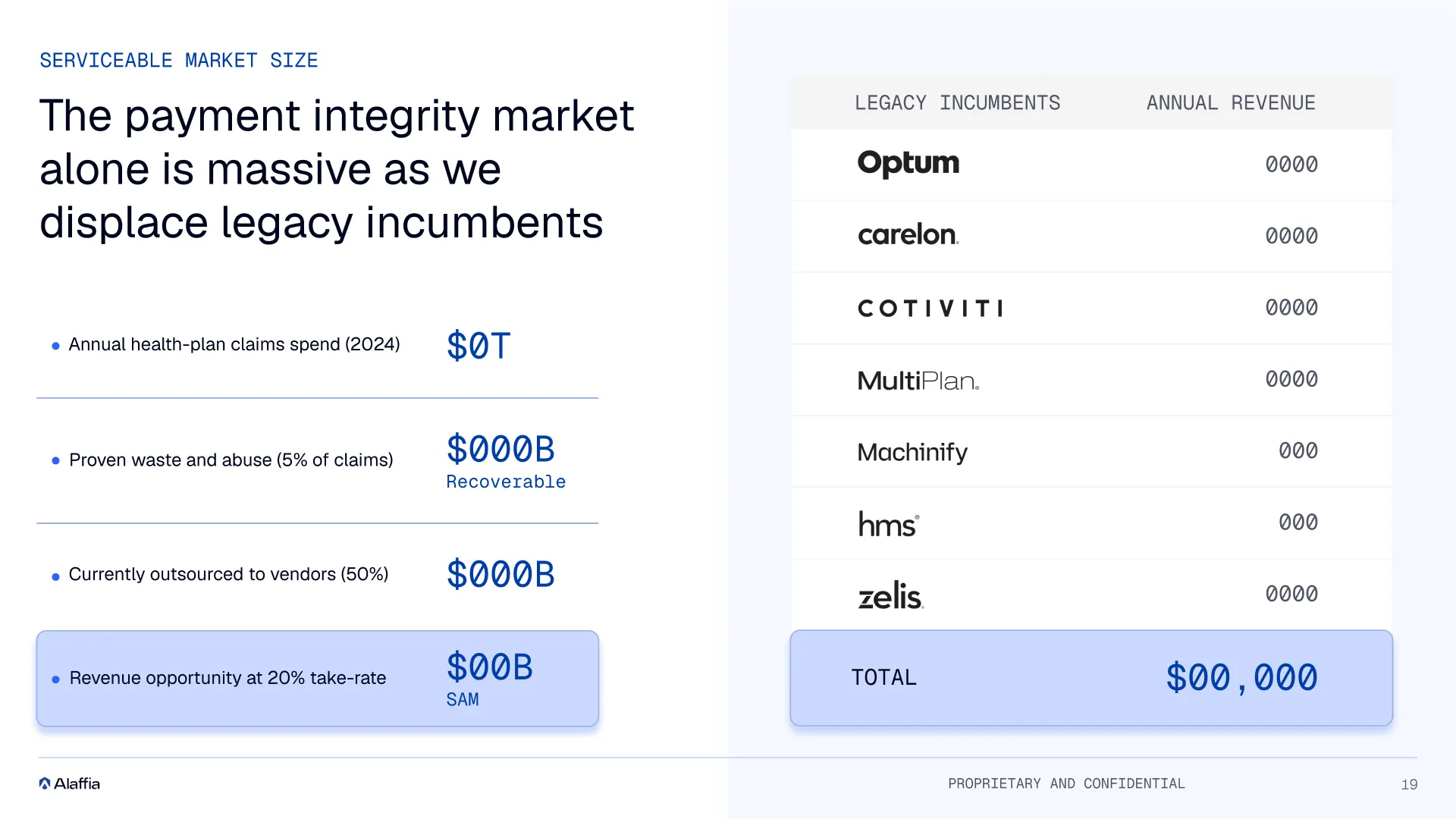The height and width of the screenshot is (819, 1456).
Task: Select Optum's annual revenue value
Action: tap(1291, 165)
